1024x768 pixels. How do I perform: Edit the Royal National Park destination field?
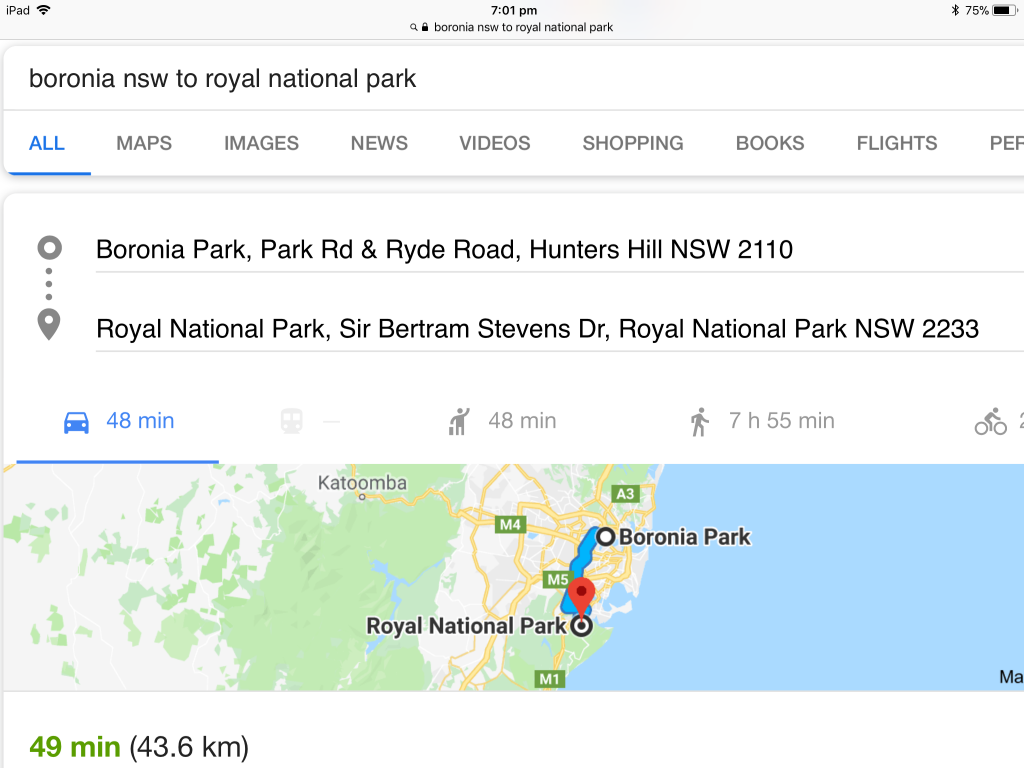pos(537,328)
